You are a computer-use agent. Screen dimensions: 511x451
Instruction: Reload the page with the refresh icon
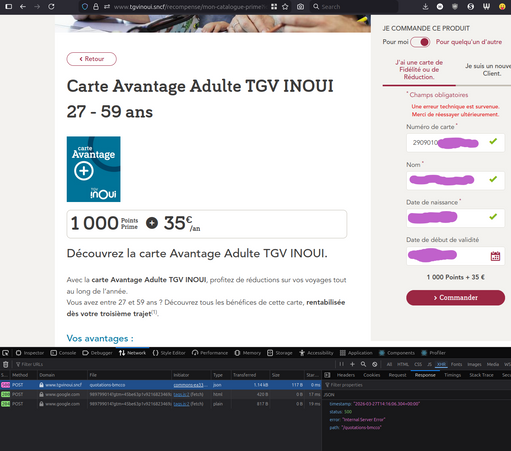click(x=51, y=6)
